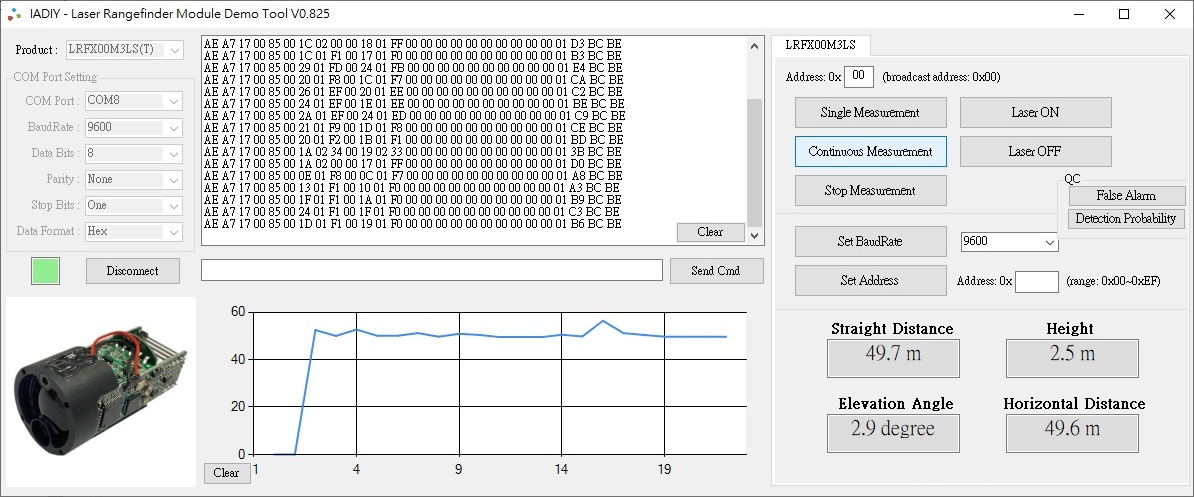Viewport: 1194px width, 497px height.
Task: Click the Stop Measurement button
Action: [870, 190]
